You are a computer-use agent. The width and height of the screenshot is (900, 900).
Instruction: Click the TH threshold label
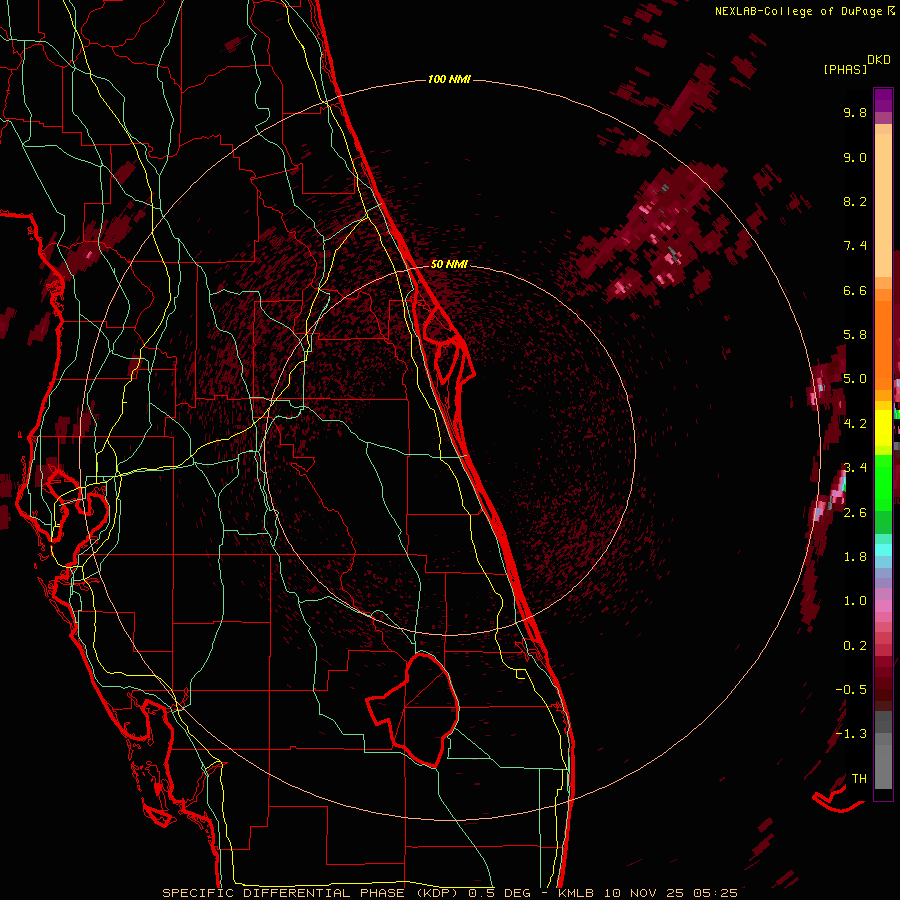[859, 779]
